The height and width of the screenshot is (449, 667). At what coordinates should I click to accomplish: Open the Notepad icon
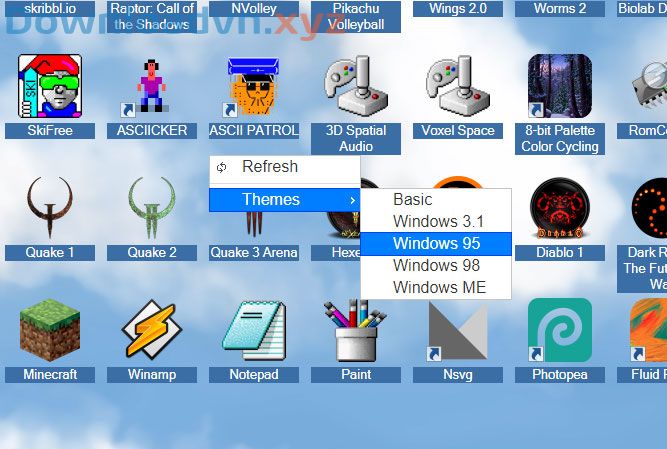(x=254, y=330)
